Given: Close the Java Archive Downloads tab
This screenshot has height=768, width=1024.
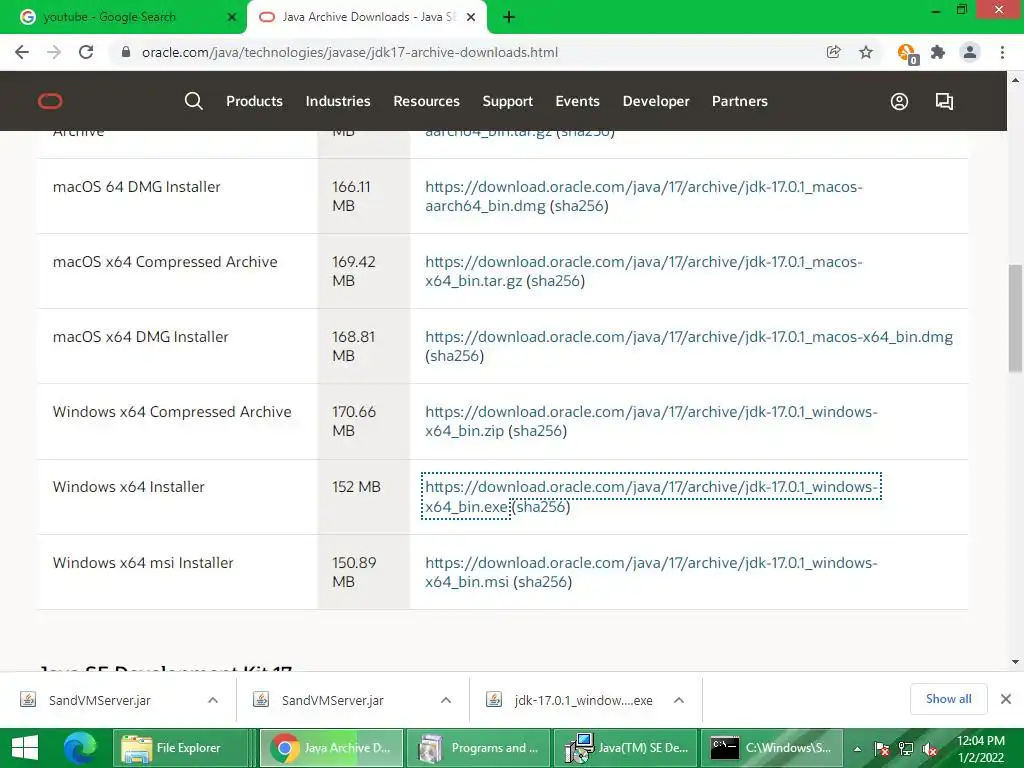Looking at the screenshot, I should (471, 17).
